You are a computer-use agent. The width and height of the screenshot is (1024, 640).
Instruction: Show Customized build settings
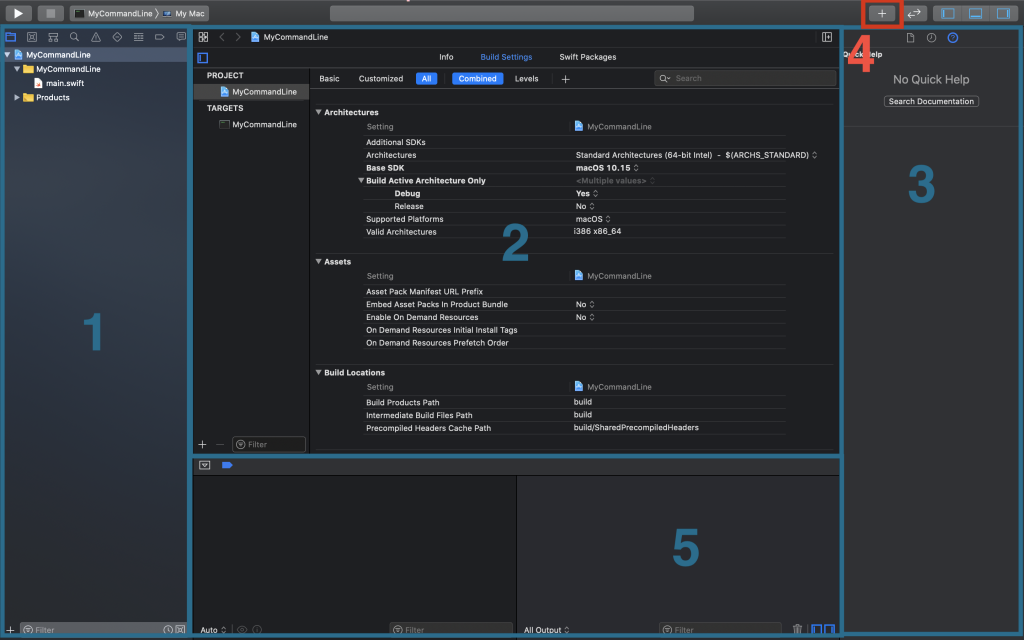(x=381, y=78)
